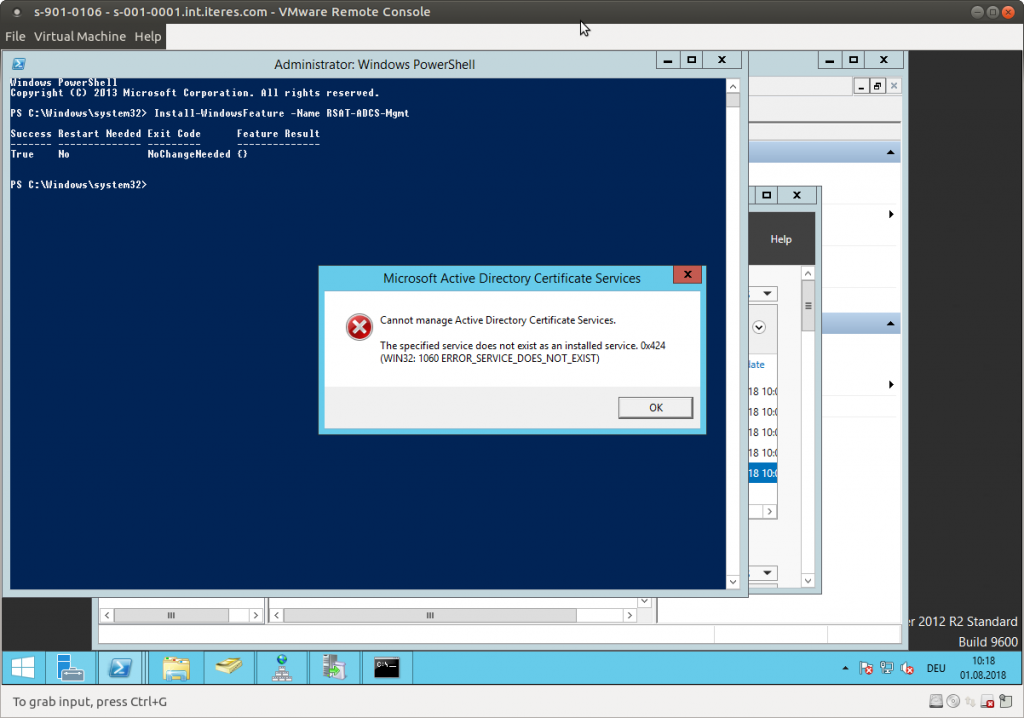Click the network tray icon
Screen dimensions: 1024x718
(886, 668)
